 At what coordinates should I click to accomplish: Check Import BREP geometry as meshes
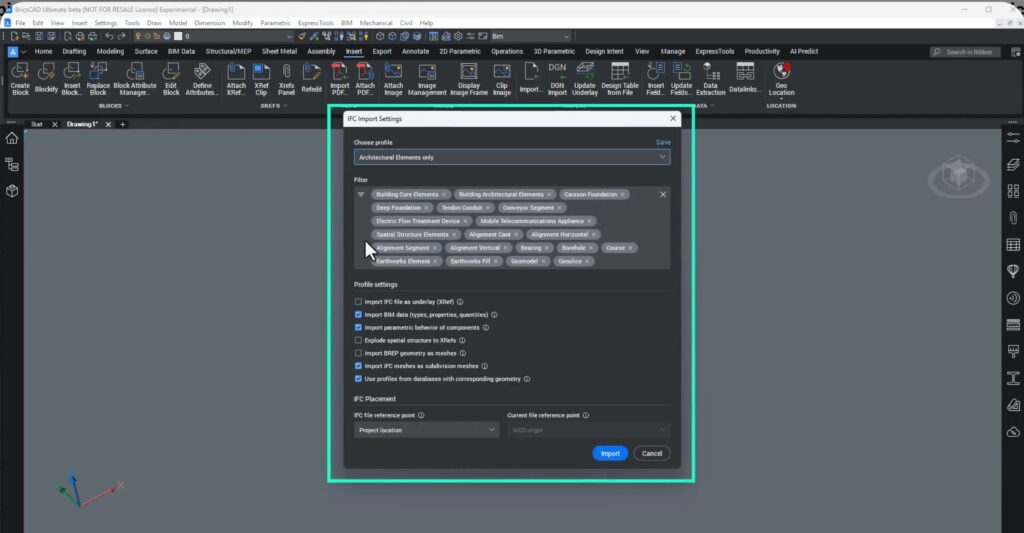358,353
